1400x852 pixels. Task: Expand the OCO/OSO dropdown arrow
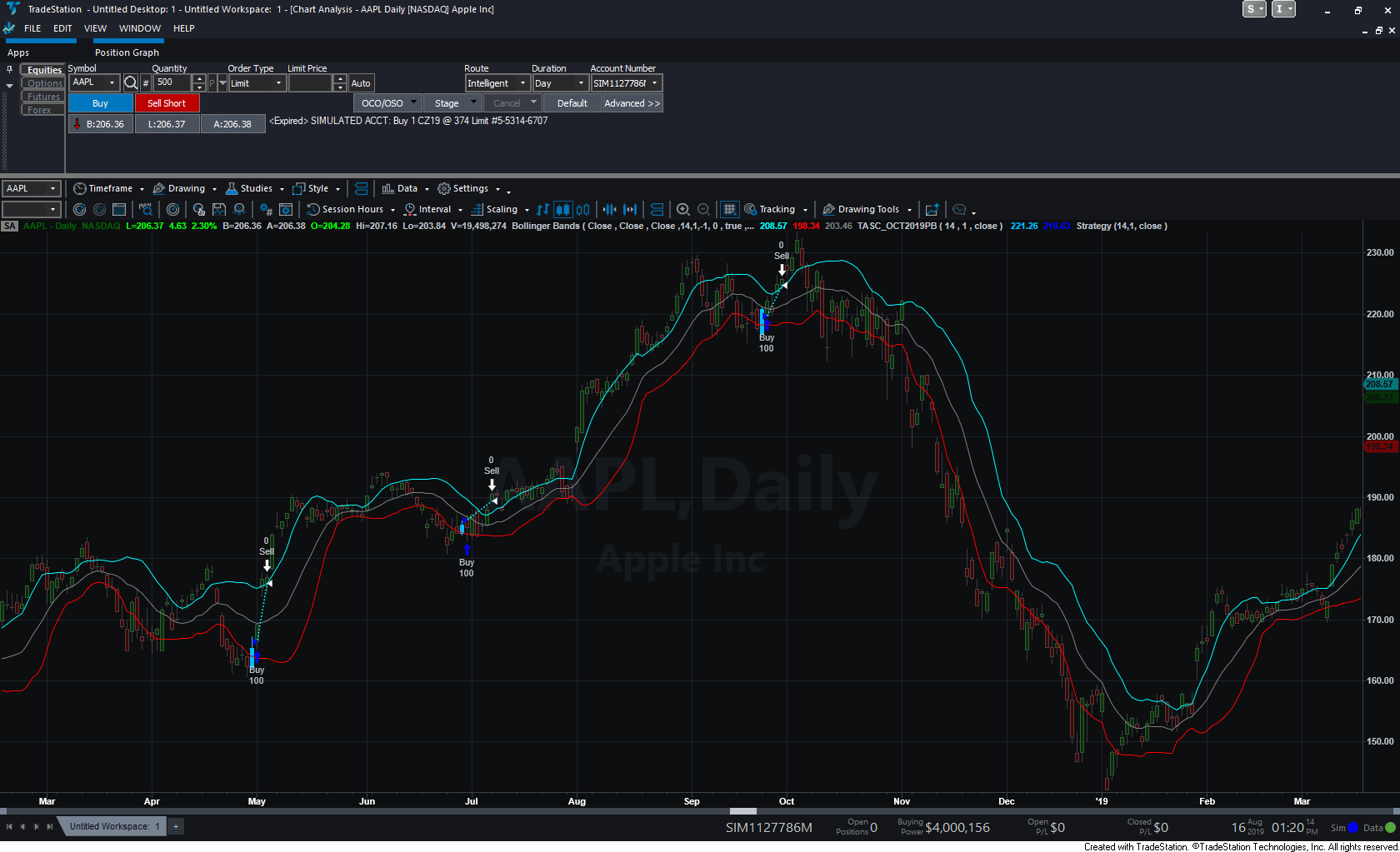pos(414,102)
